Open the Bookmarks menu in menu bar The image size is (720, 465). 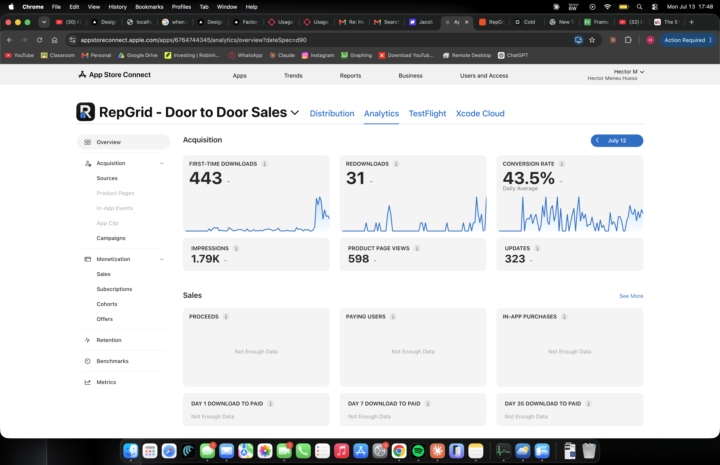coord(149,7)
